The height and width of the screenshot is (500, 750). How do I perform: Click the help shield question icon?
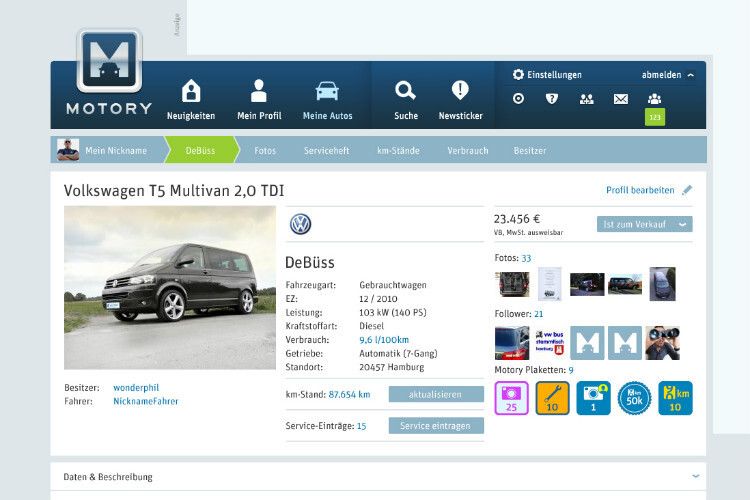[551, 99]
